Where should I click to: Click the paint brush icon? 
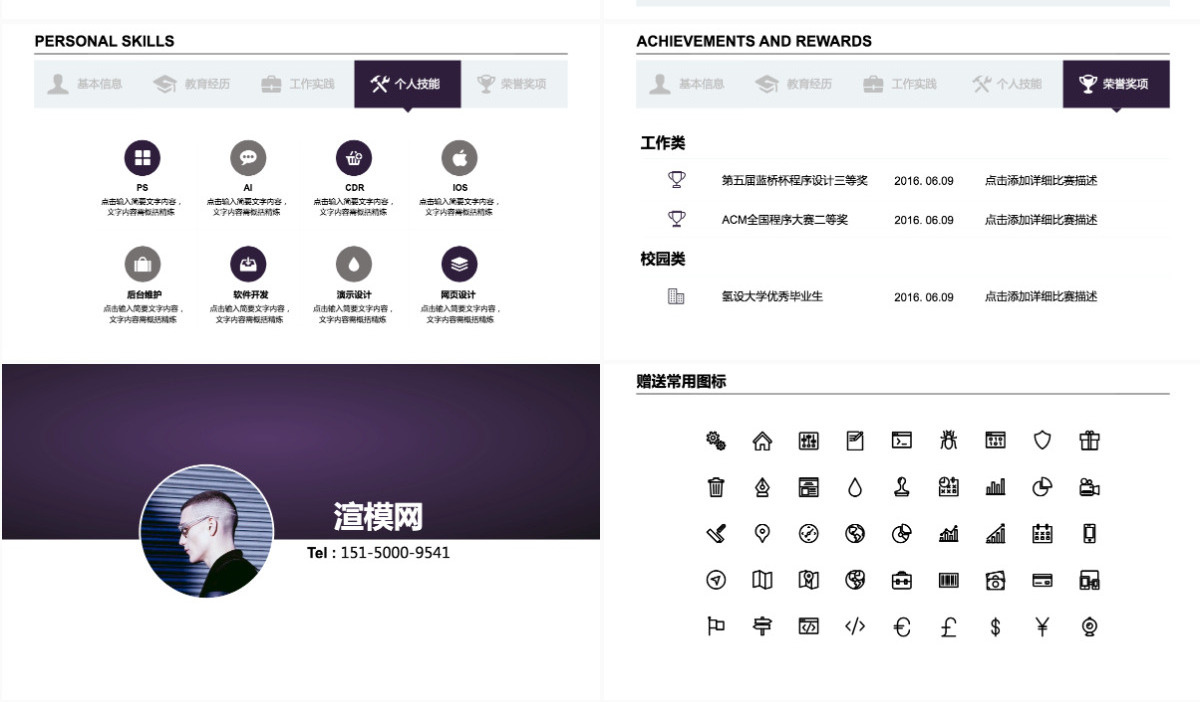pyautogui.click(x=716, y=534)
